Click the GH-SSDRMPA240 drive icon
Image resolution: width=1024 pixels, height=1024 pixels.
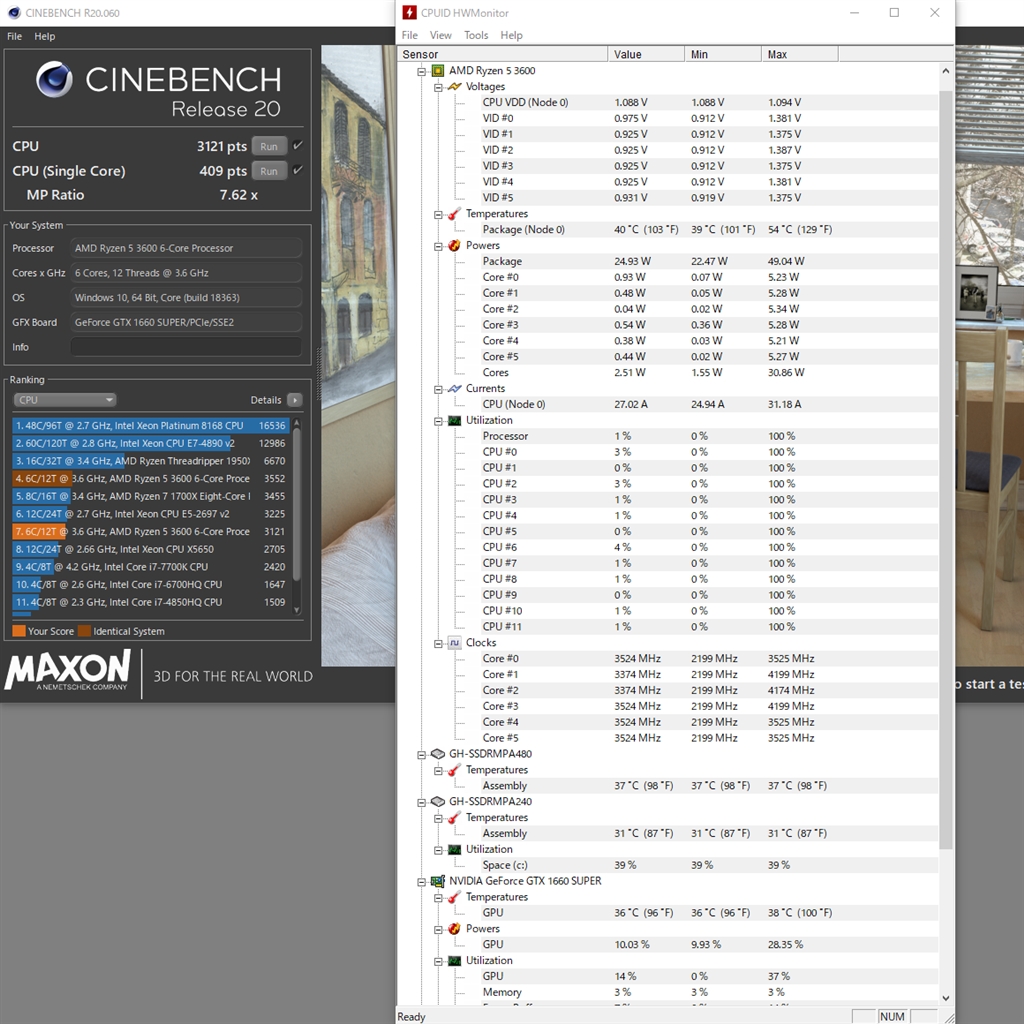438,801
